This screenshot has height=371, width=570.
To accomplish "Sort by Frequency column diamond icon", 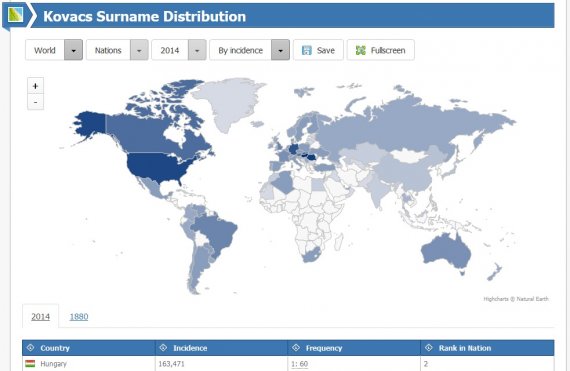I will point(296,348).
